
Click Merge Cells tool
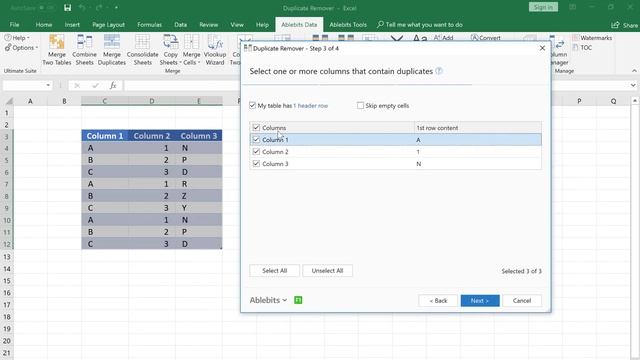coord(191,50)
